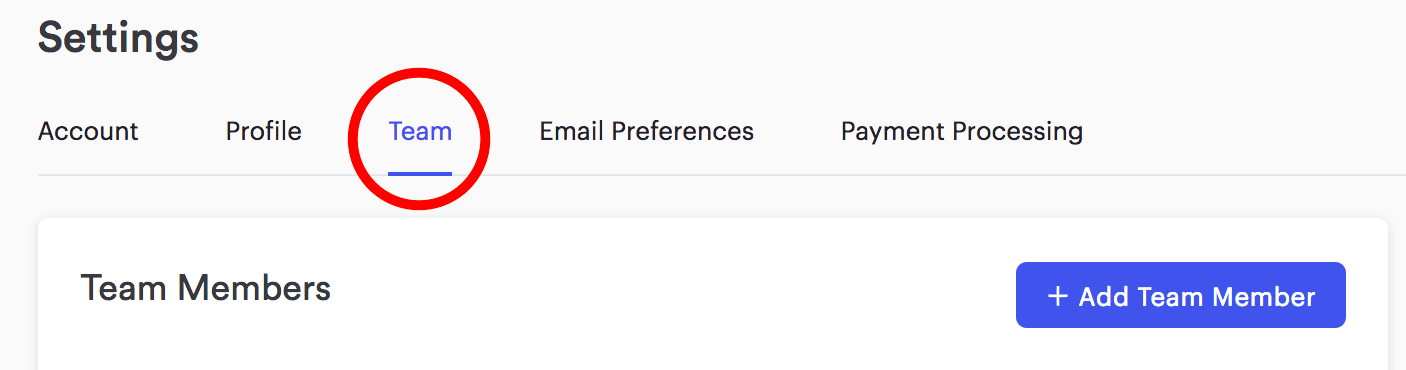
Task: Click the blue underline beneath Team tab
Action: [x=420, y=173]
